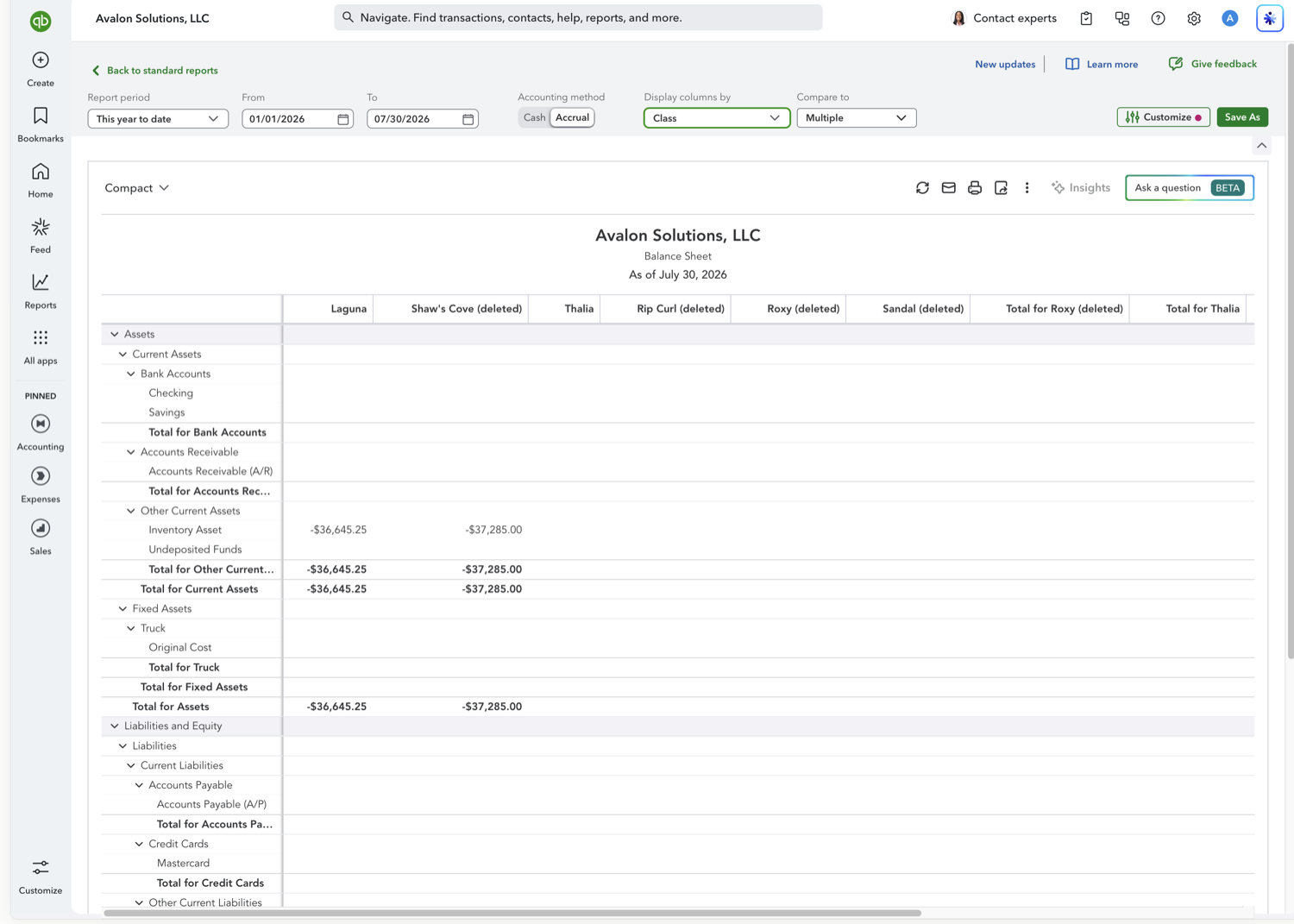Click the search navigation field

click(578, 17)
